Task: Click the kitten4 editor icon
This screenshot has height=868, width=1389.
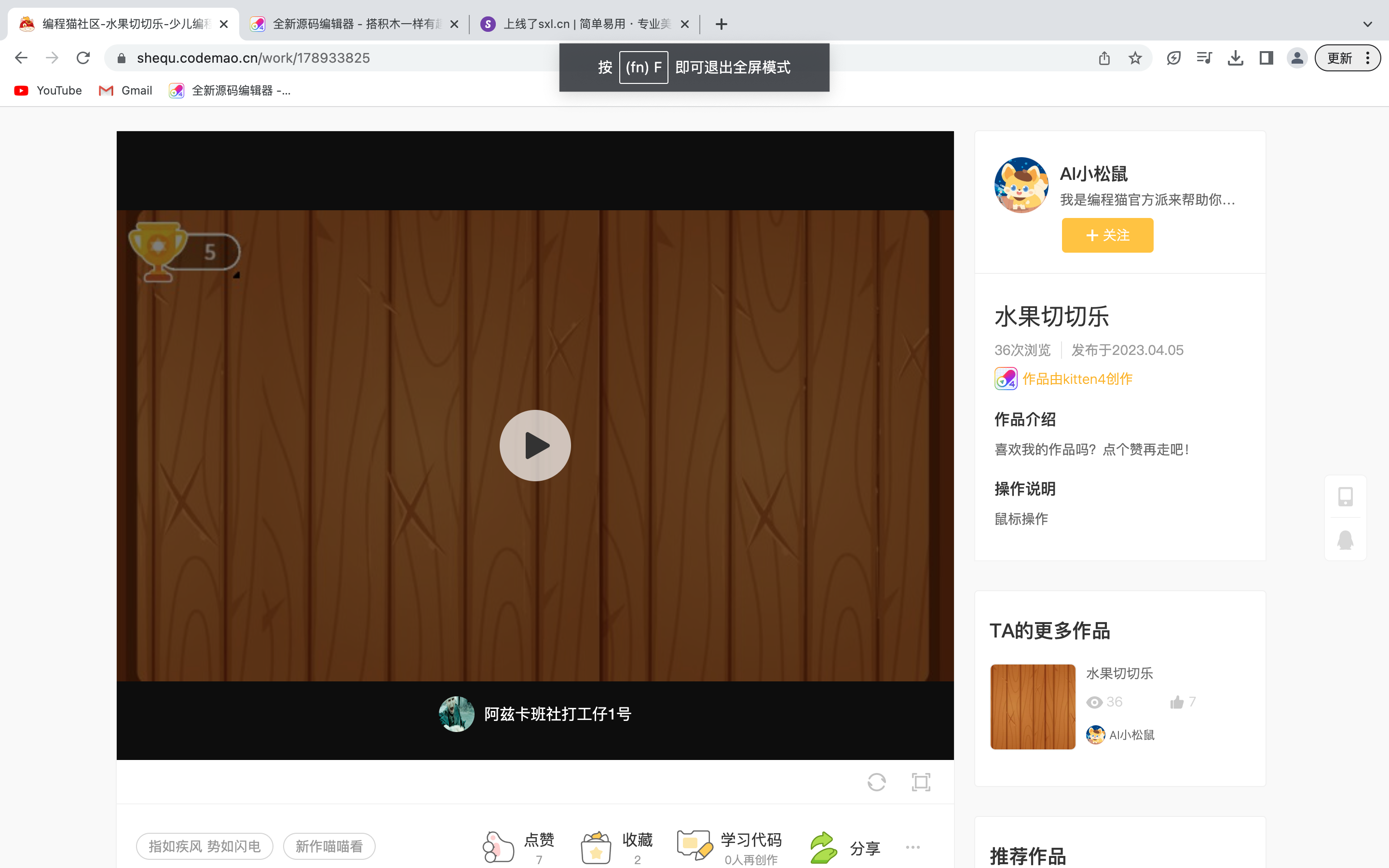Action: (x=1006, y=379)
